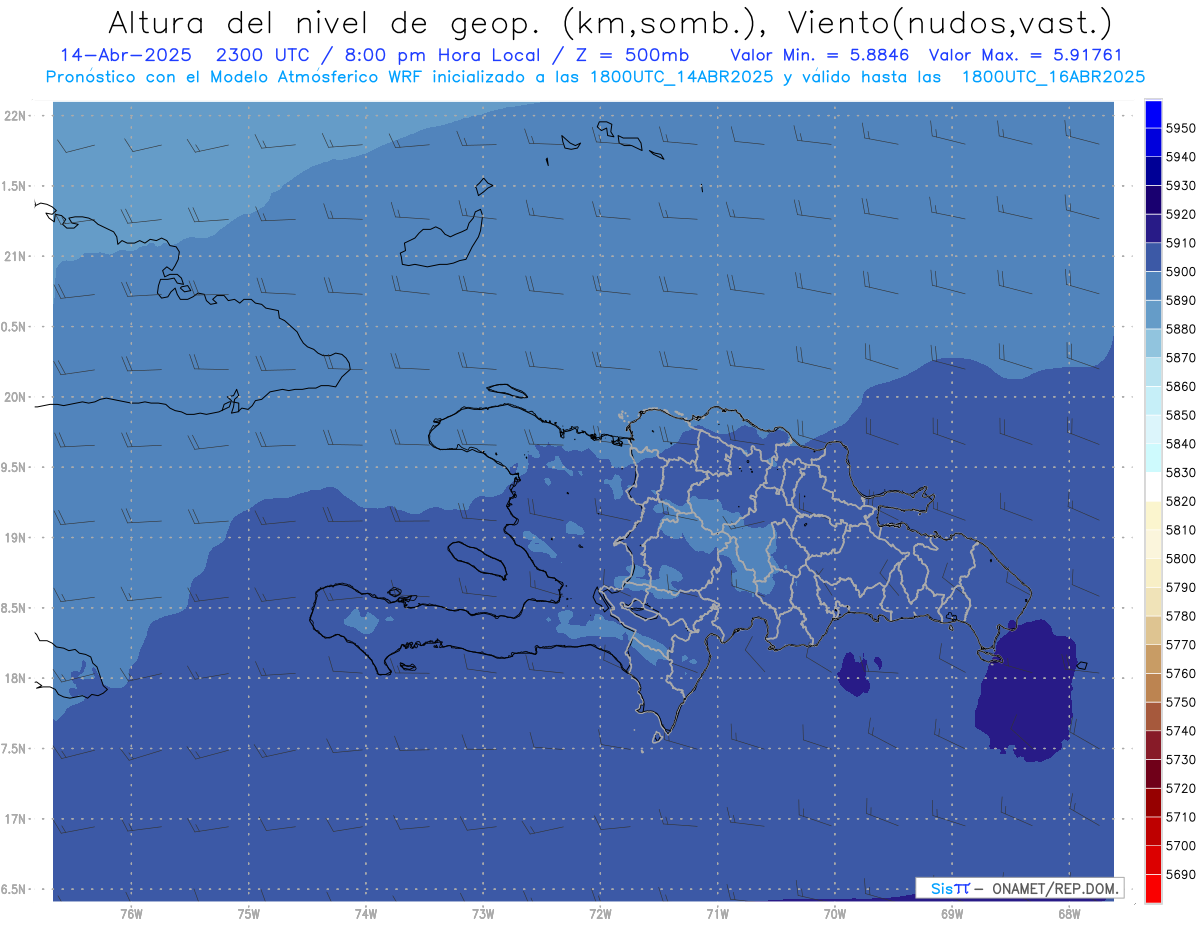Select "Valor Max. = 5.91761" text
The image size is (1200, 927).
(1025, 54)
